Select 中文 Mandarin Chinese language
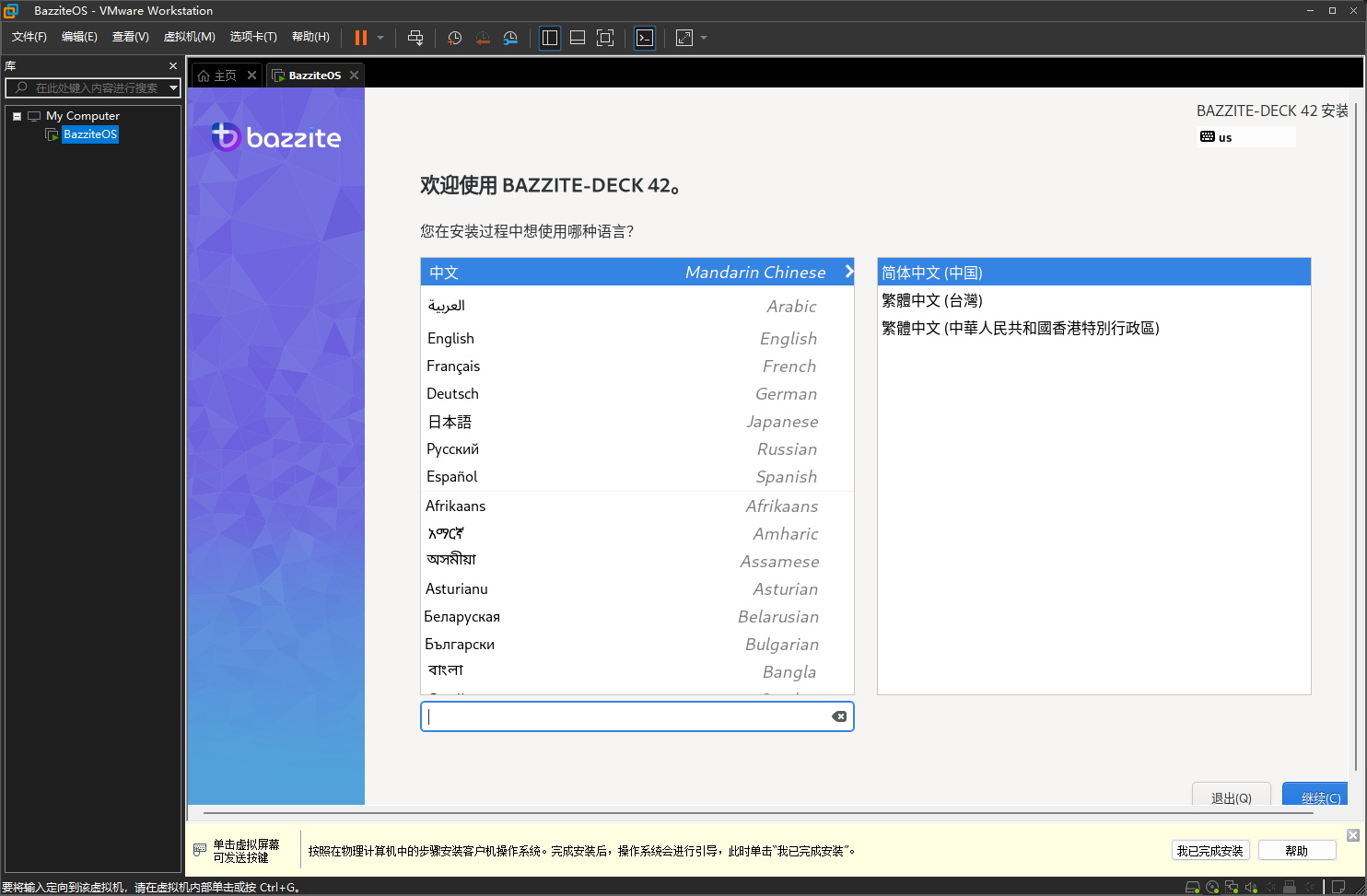Viewport: 1367px width, 896px height. click(637, 273)
